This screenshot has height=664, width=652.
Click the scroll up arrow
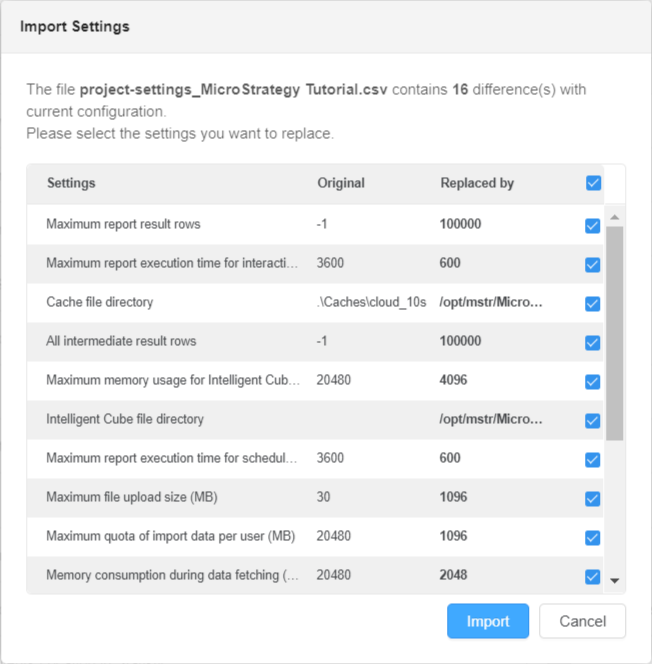614,217
